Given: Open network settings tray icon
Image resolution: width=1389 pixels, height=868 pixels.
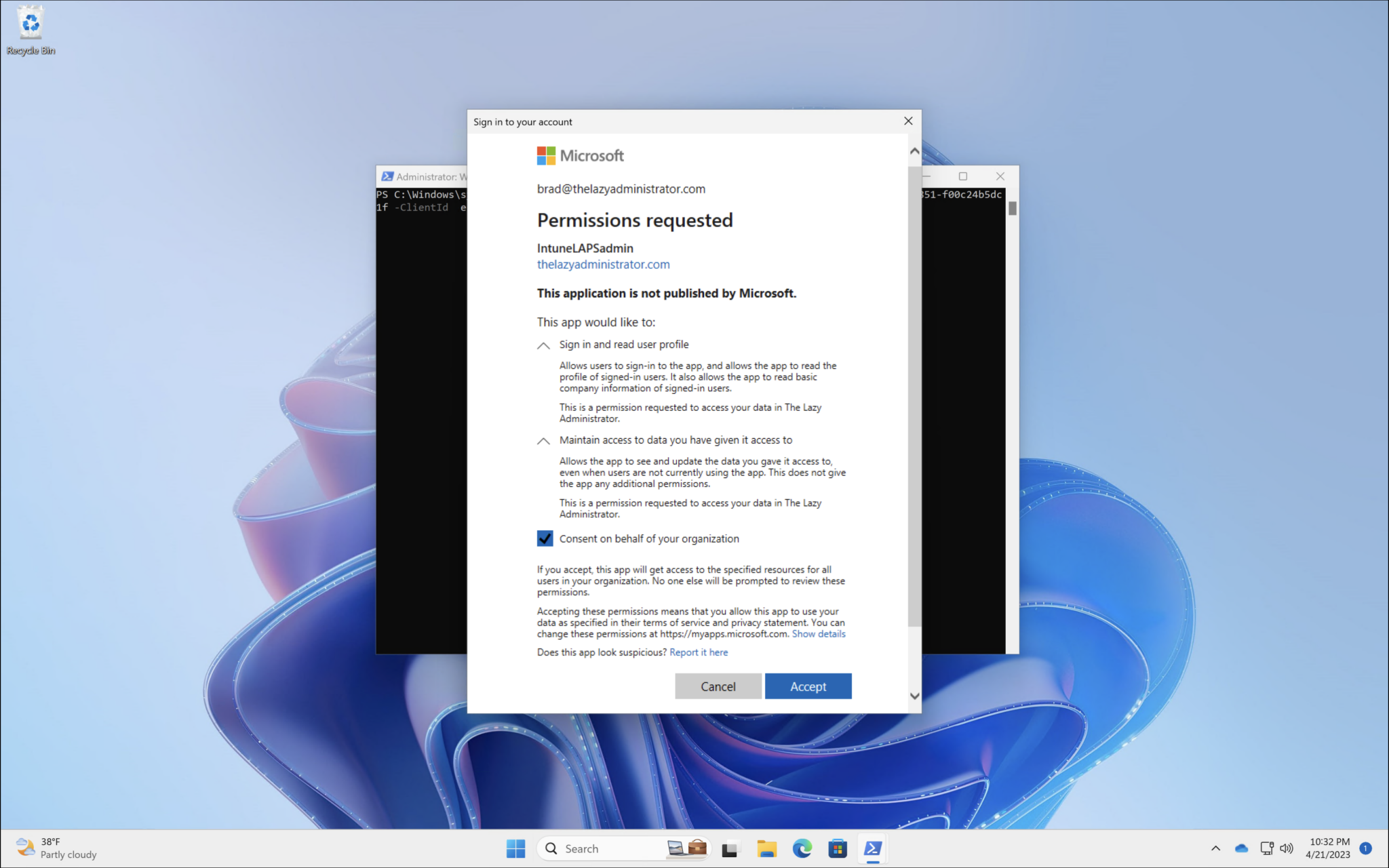Looking at the screenshot, I should pos(1266,848).
